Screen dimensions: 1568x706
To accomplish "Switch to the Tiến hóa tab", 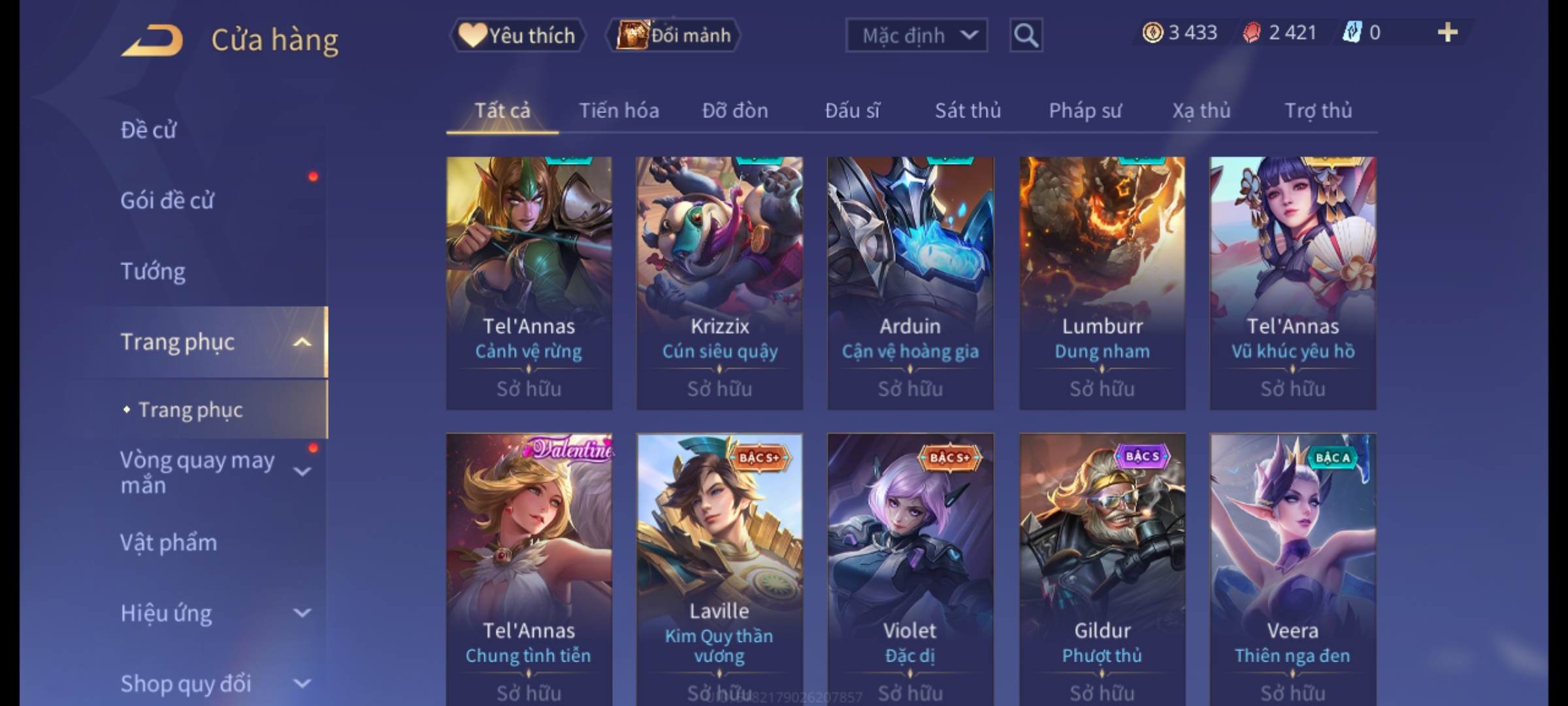I will (619, 110).
